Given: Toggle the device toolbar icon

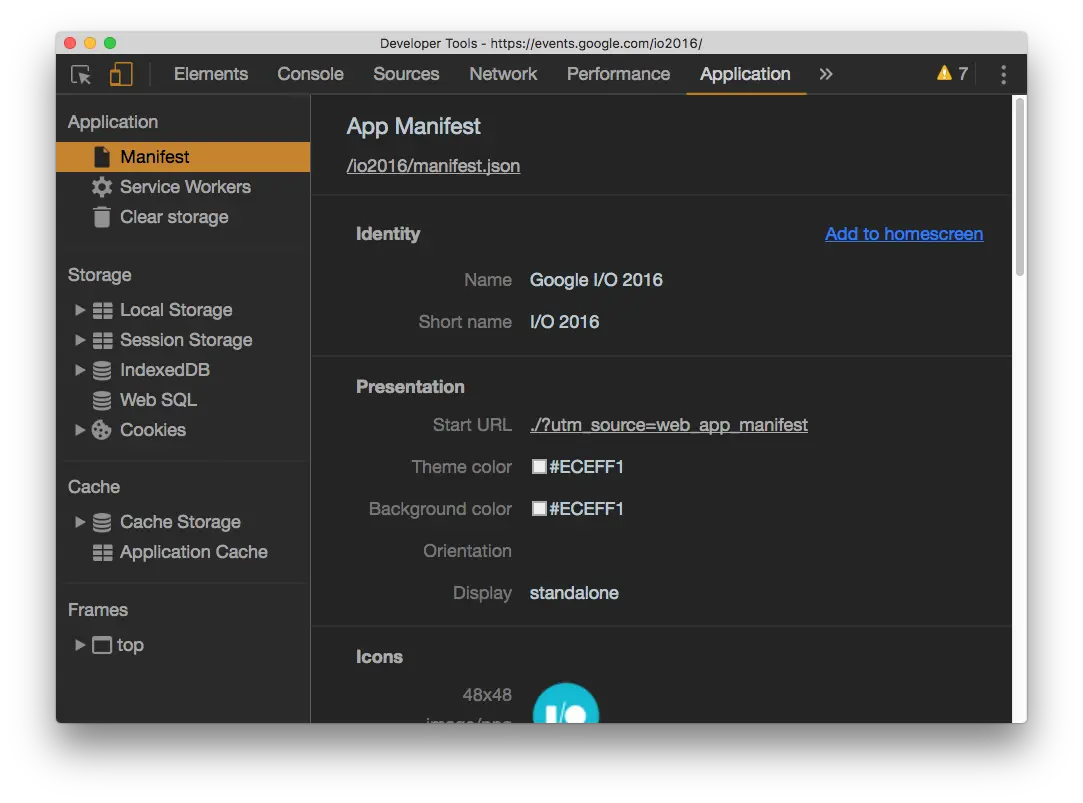Looking at the screenshot, I should (121, 74).
